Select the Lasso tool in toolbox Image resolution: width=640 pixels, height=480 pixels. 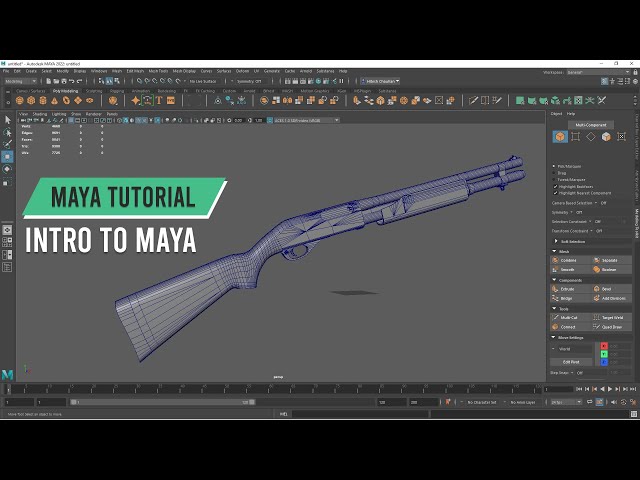pos(7,132)
